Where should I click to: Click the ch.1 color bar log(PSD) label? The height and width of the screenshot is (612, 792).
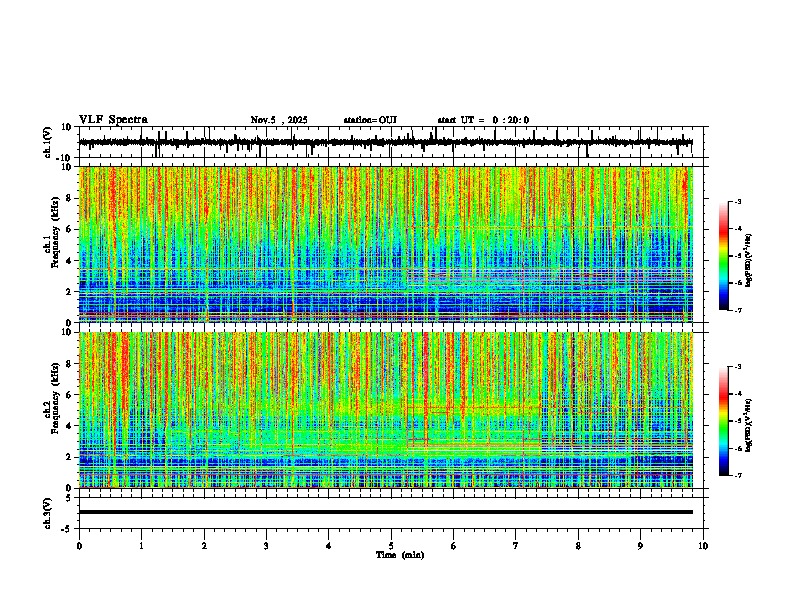(748, 261)
